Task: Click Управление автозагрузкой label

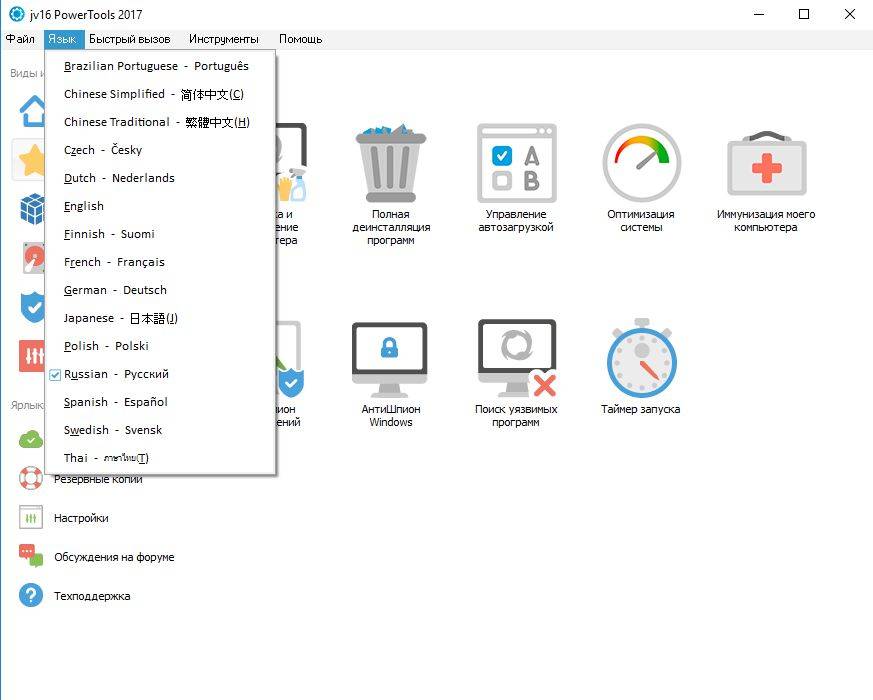Action: [516, 221]
